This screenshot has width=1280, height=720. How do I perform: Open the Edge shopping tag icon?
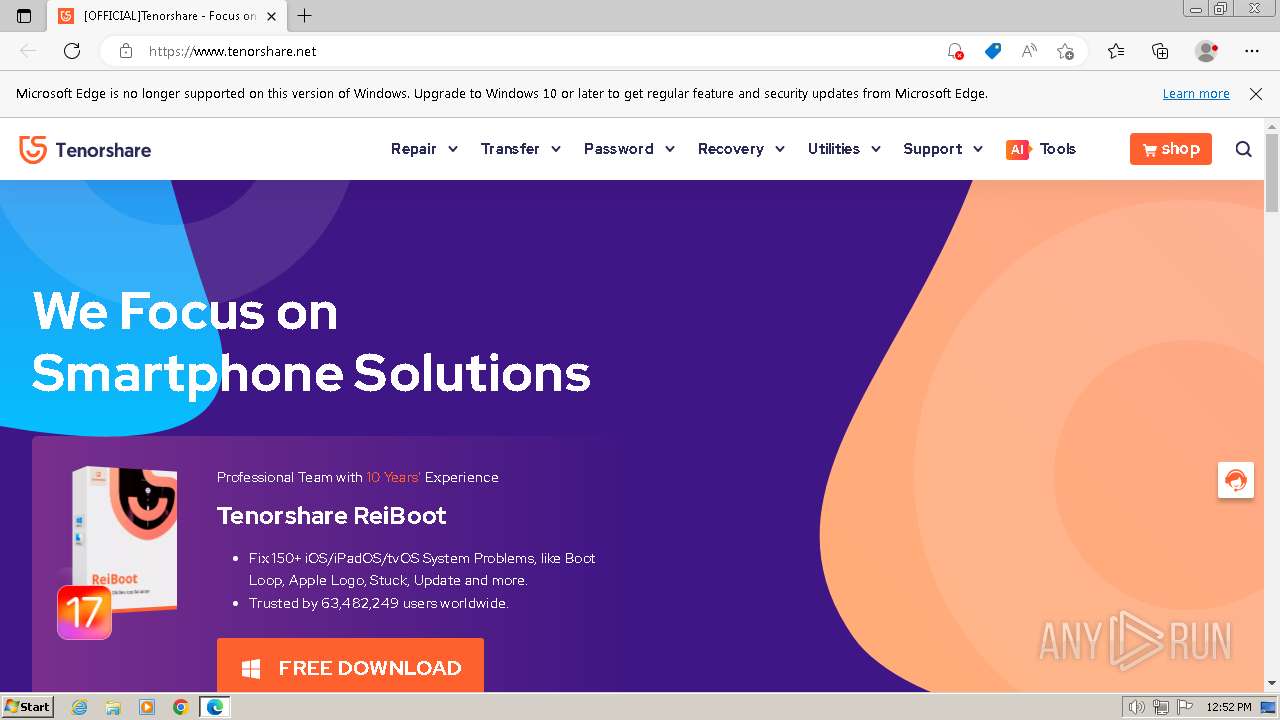(992, 51)
